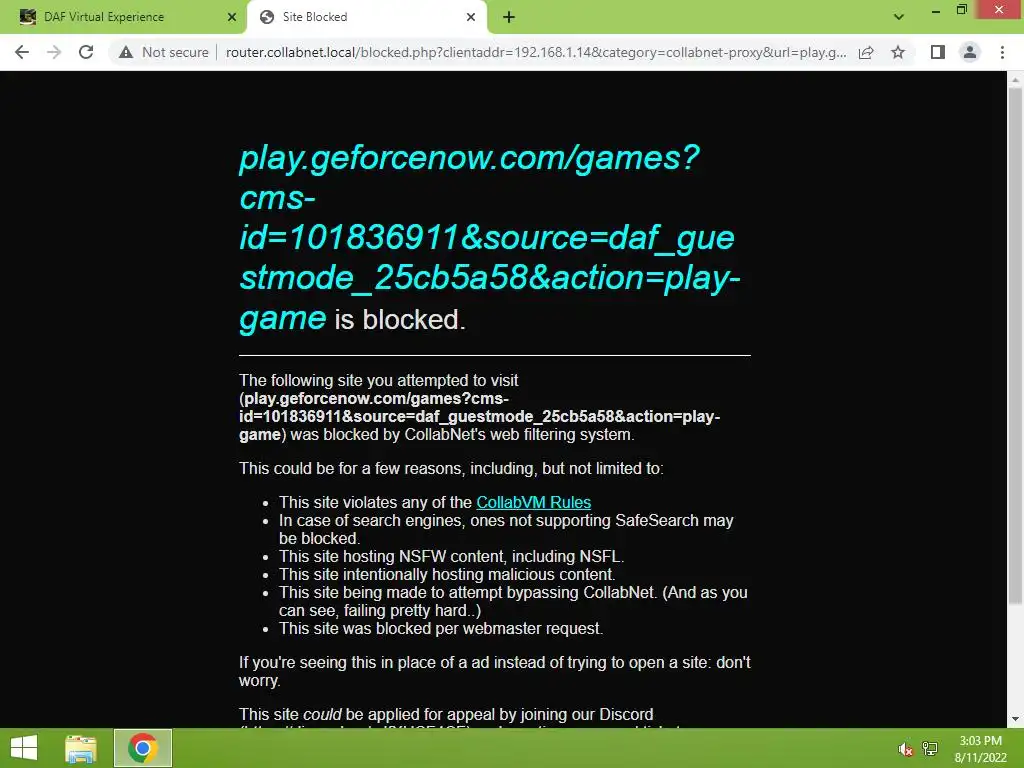Click the Chrome taskbar icon

tap(143, 748)
